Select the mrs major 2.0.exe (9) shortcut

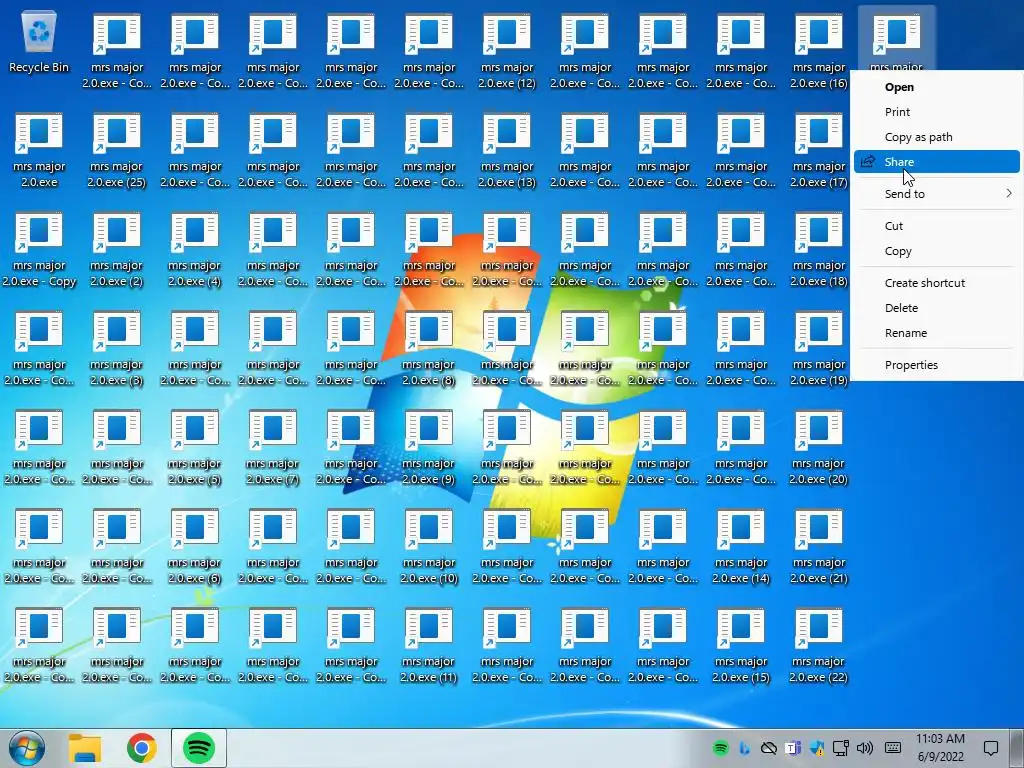[428, 449]
